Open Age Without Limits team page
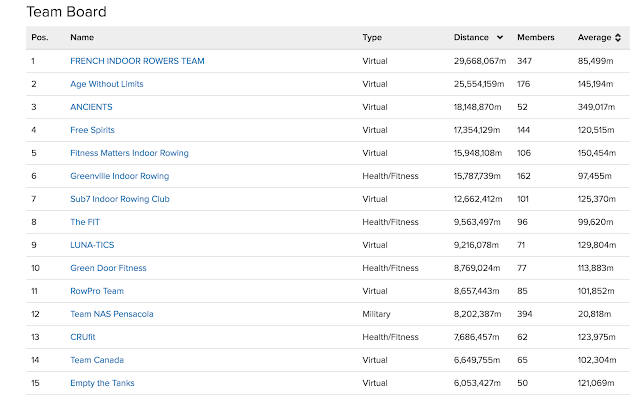 (107, 84)
